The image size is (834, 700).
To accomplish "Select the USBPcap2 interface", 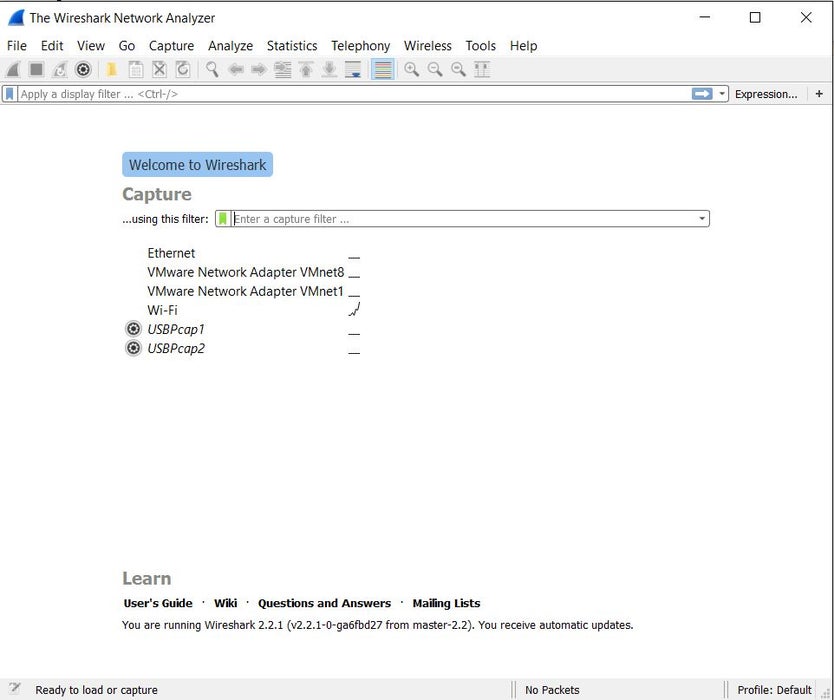I will tap(176, 348).
